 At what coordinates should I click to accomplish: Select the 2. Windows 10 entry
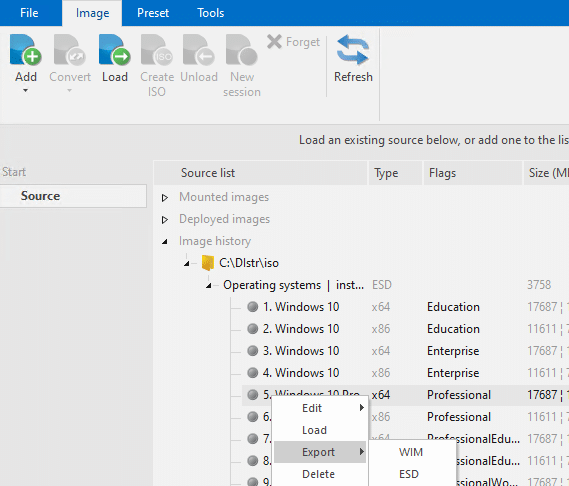(301, 329)
